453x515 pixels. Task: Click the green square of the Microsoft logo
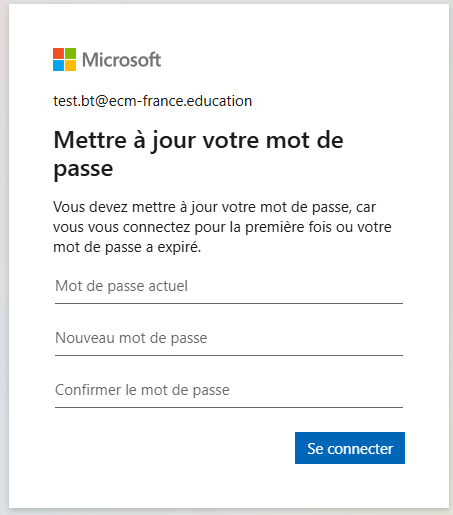coord(70,53)
